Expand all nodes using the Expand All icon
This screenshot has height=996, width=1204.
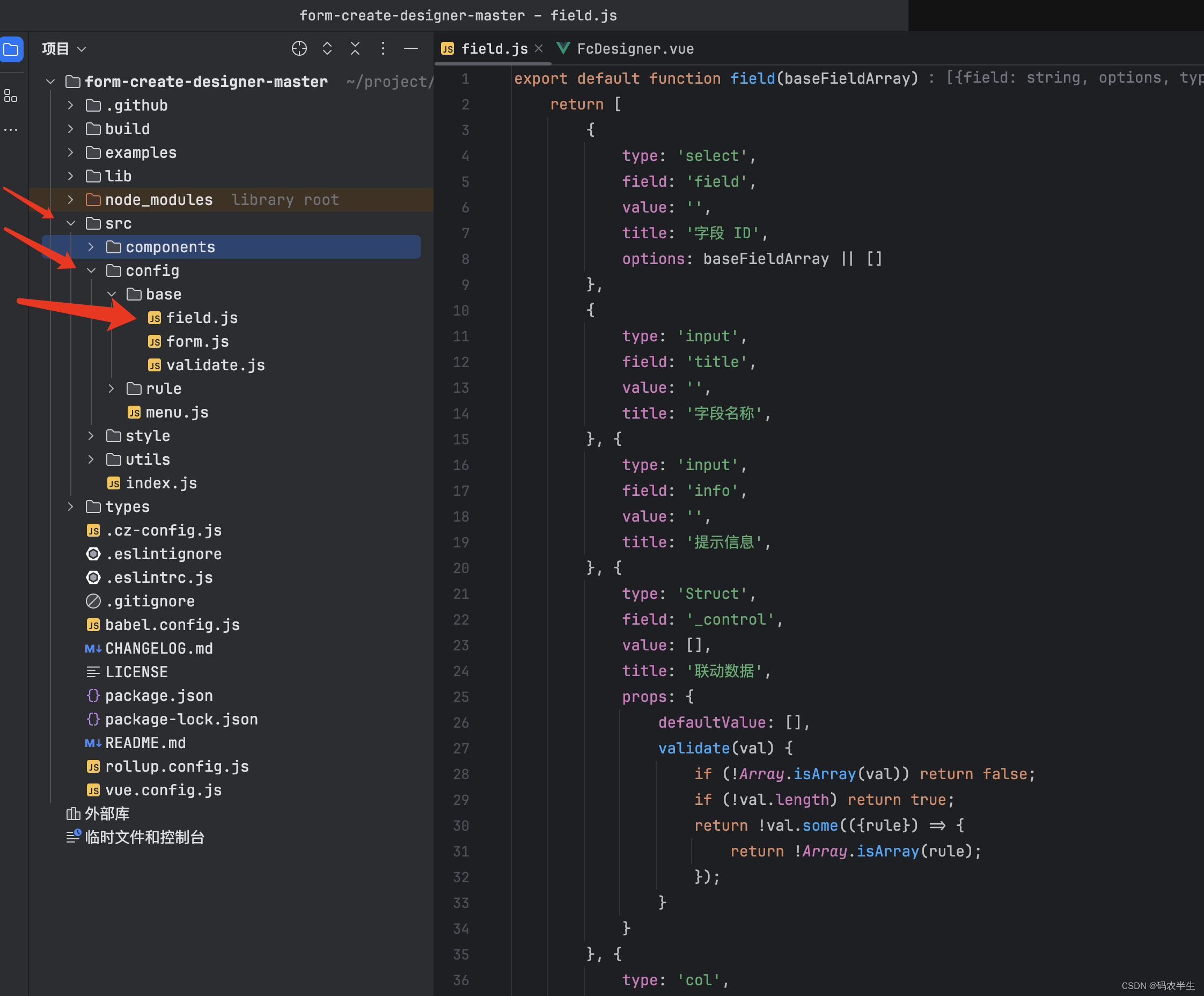point(327,49)
